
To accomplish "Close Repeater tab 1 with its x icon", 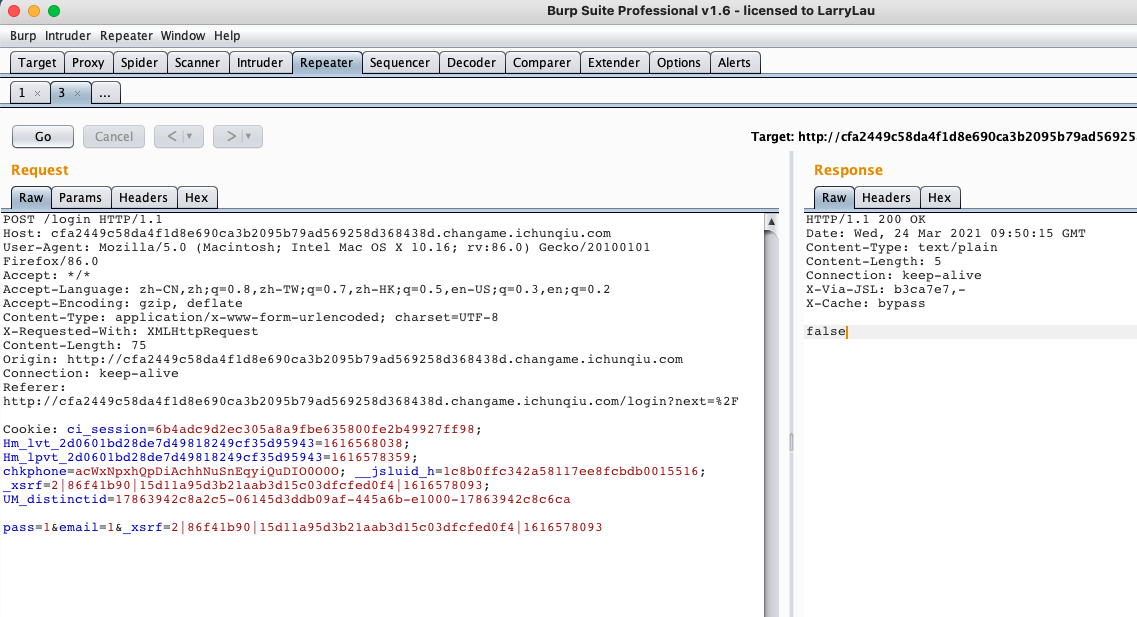I will (x=38, y=94).
